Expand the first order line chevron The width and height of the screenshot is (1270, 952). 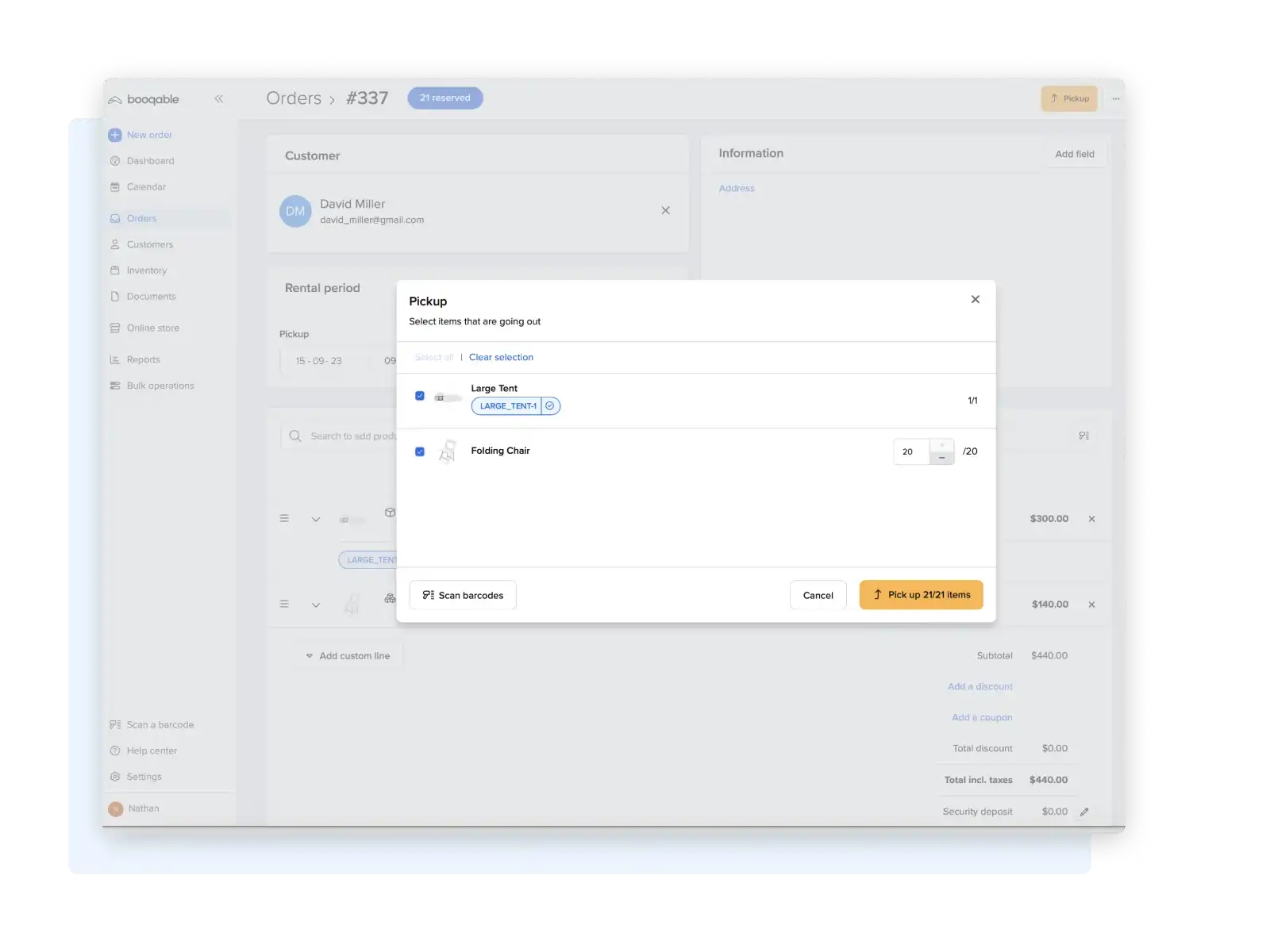316,519
